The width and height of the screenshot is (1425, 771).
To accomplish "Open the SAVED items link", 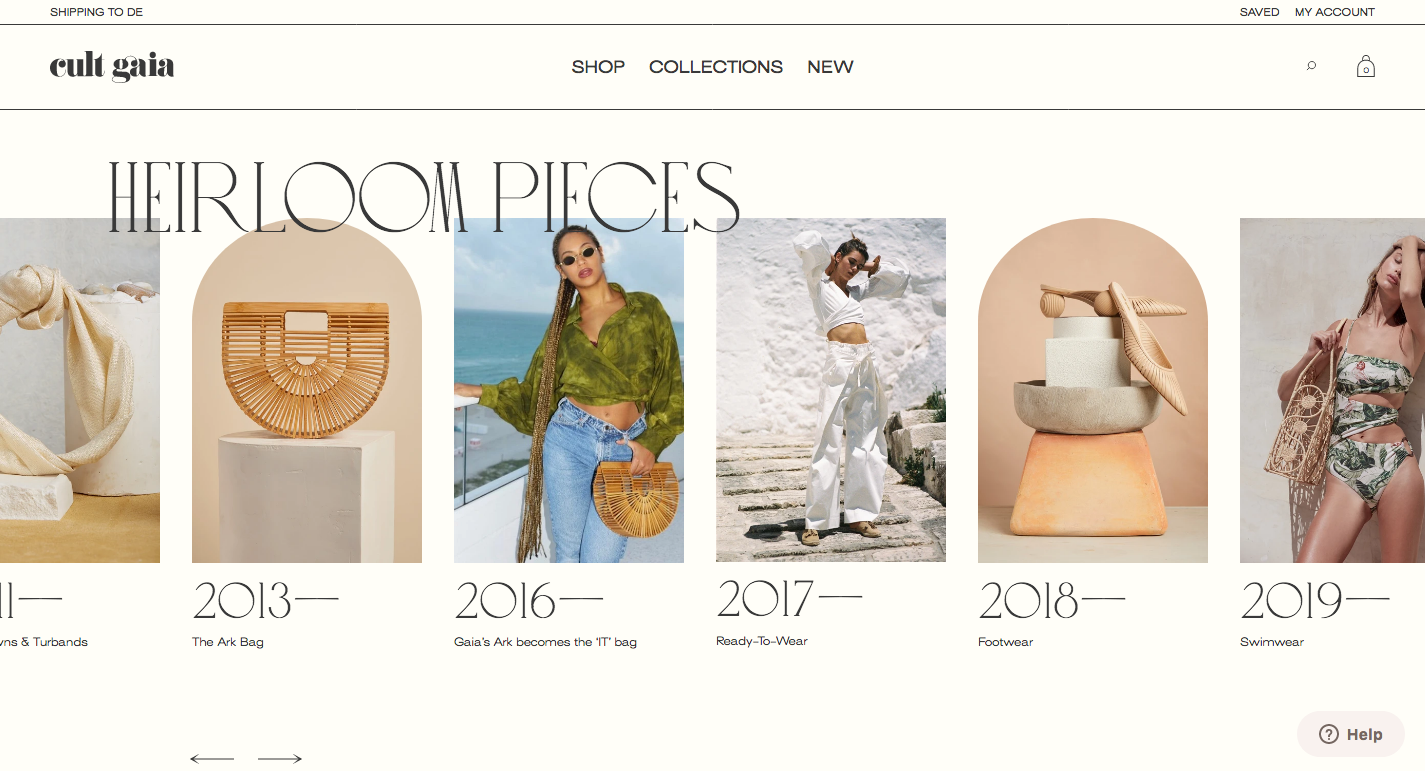I will click(1259, 12).
